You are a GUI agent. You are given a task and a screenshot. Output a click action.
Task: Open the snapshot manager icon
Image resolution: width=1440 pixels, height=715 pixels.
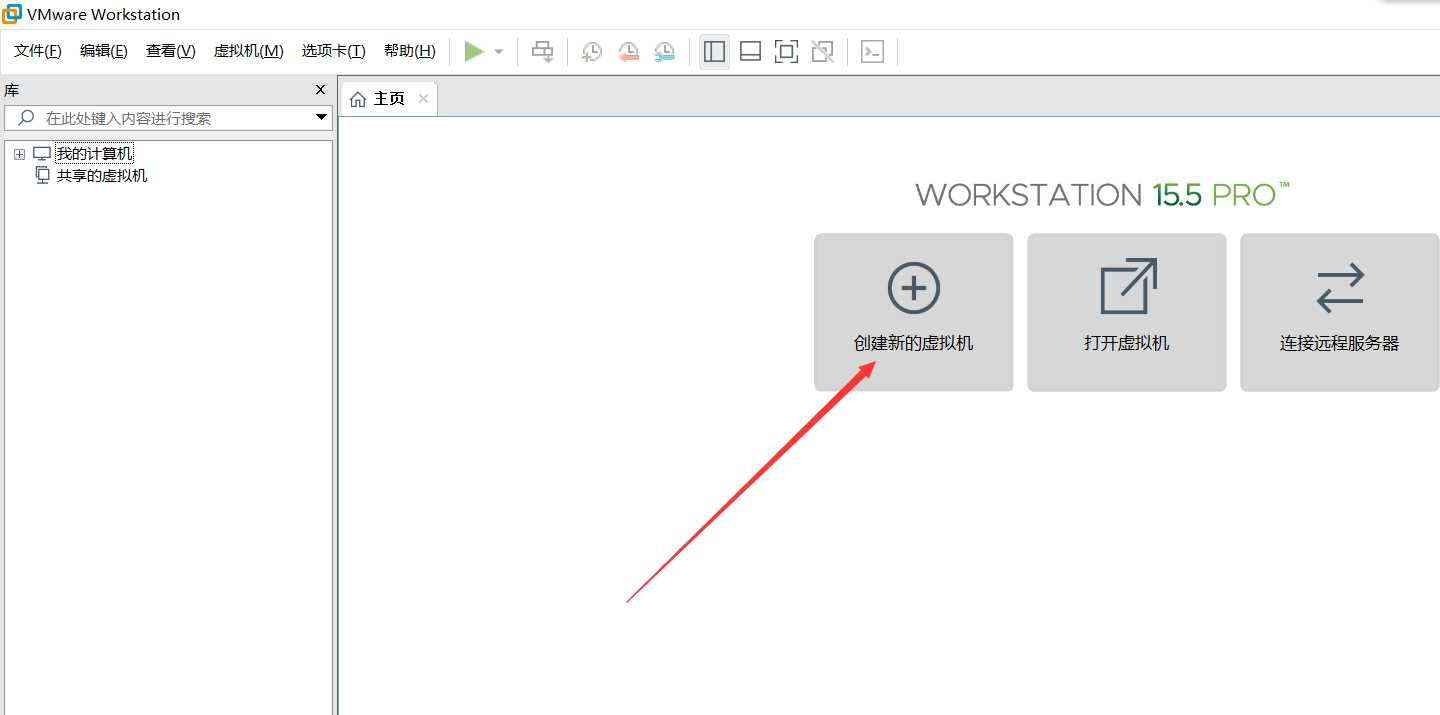[x=664, y=52]
